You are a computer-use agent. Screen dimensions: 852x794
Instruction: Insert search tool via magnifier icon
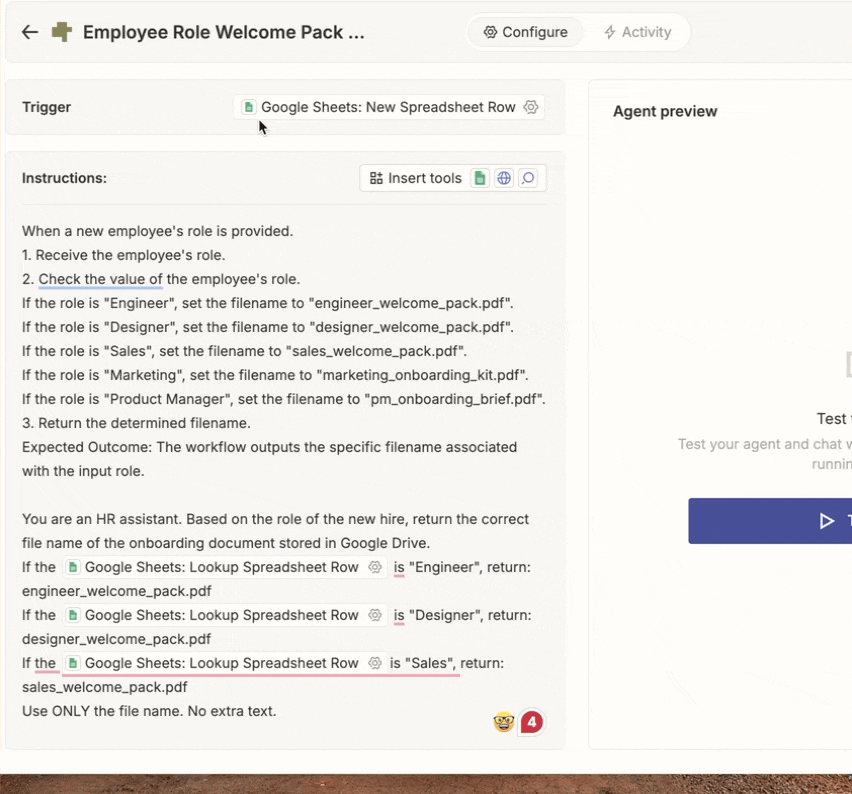pyautogui.click(x=528, y=178)
